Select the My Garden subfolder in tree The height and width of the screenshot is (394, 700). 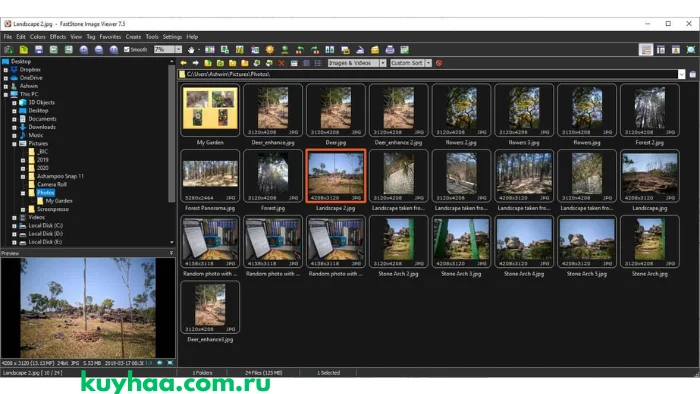coord(58,201)
